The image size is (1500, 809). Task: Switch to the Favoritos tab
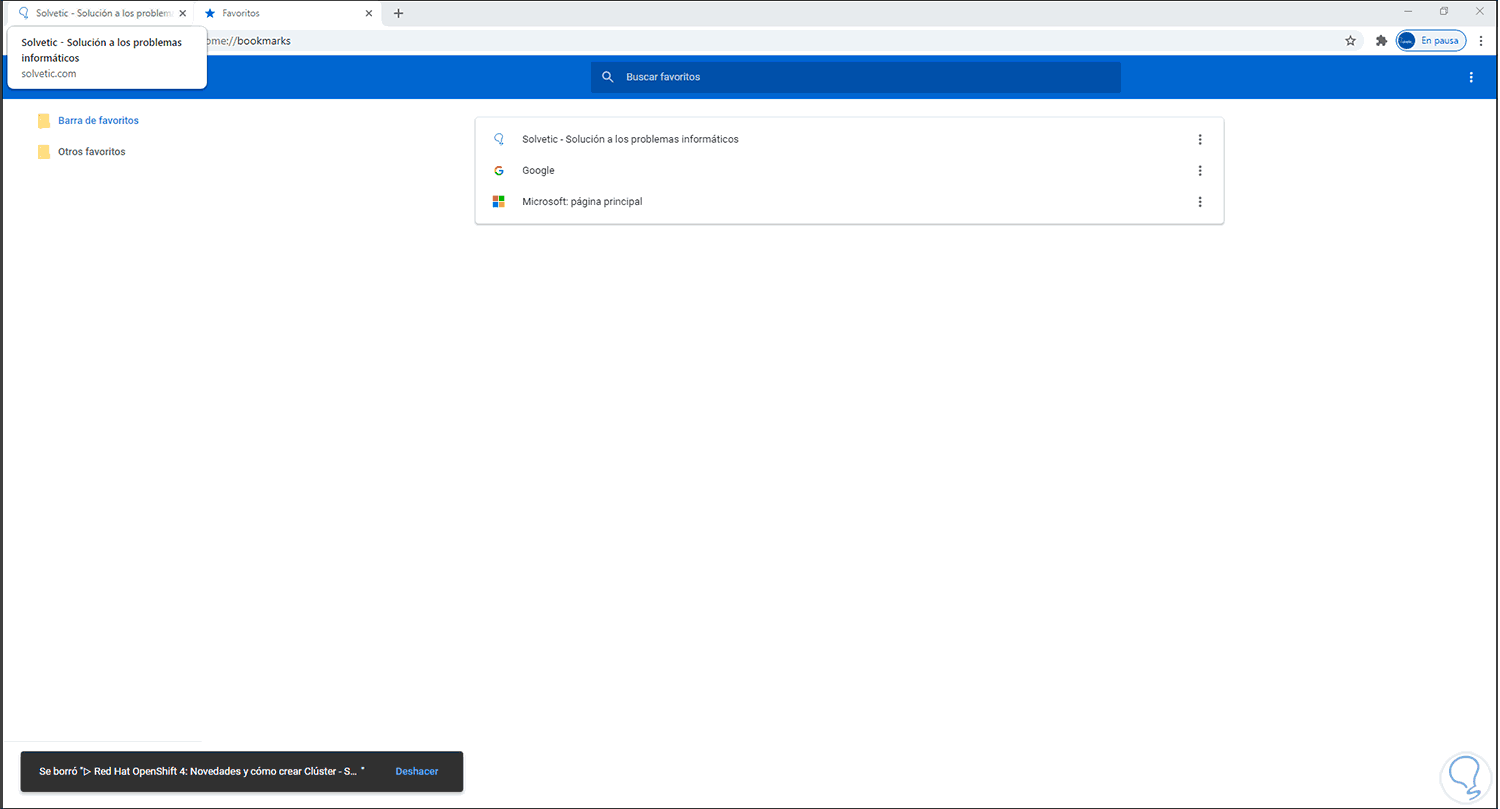(287, 13)
